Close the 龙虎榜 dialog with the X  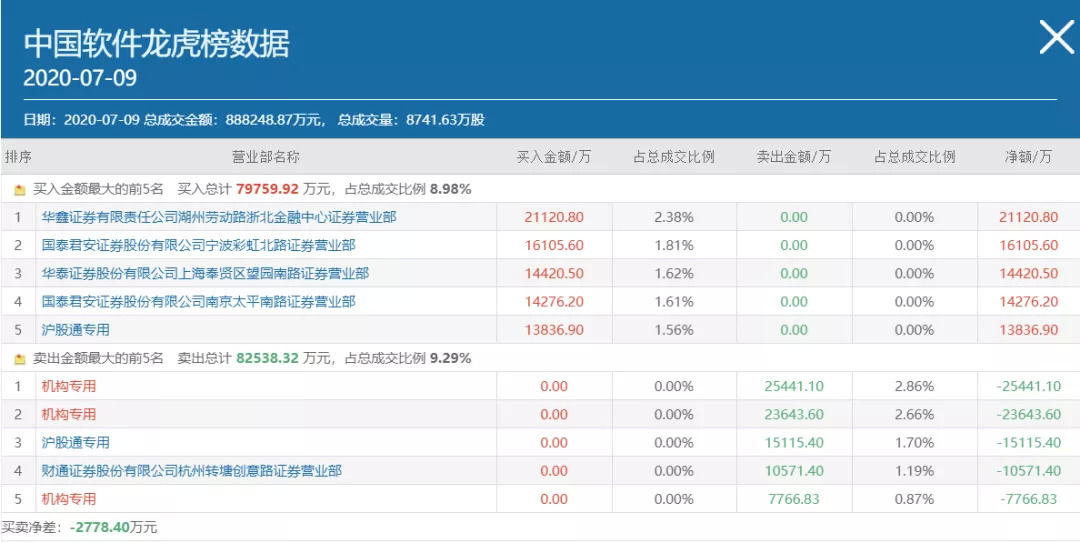click(x=1056, y=37)
